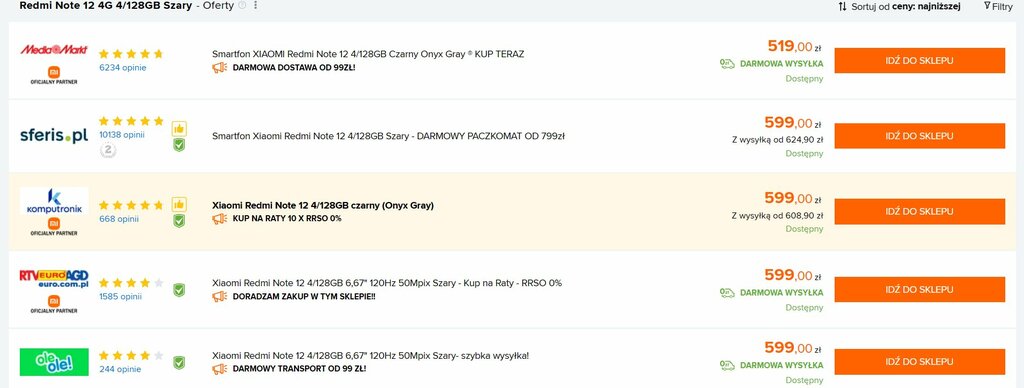Click the RTV Euro AGD logo
The height and width of the screenshot is (388, 1024).
(x=54, y=279)
